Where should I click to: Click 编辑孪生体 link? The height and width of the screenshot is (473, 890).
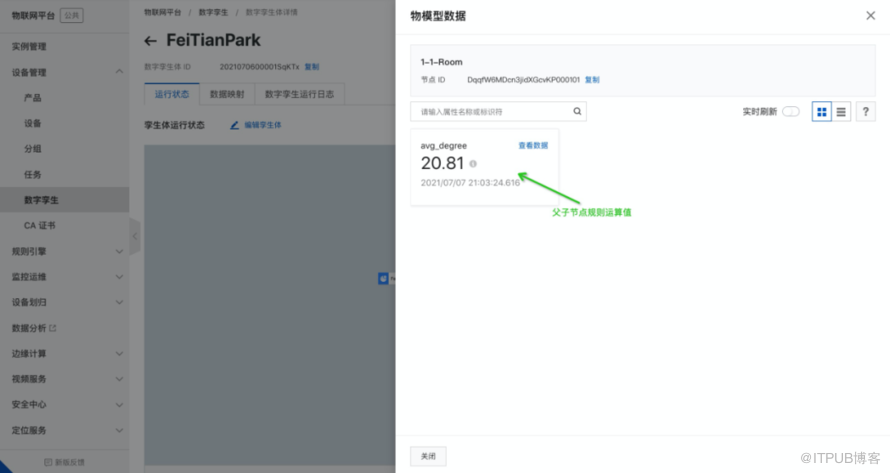[x=262, y=125]
